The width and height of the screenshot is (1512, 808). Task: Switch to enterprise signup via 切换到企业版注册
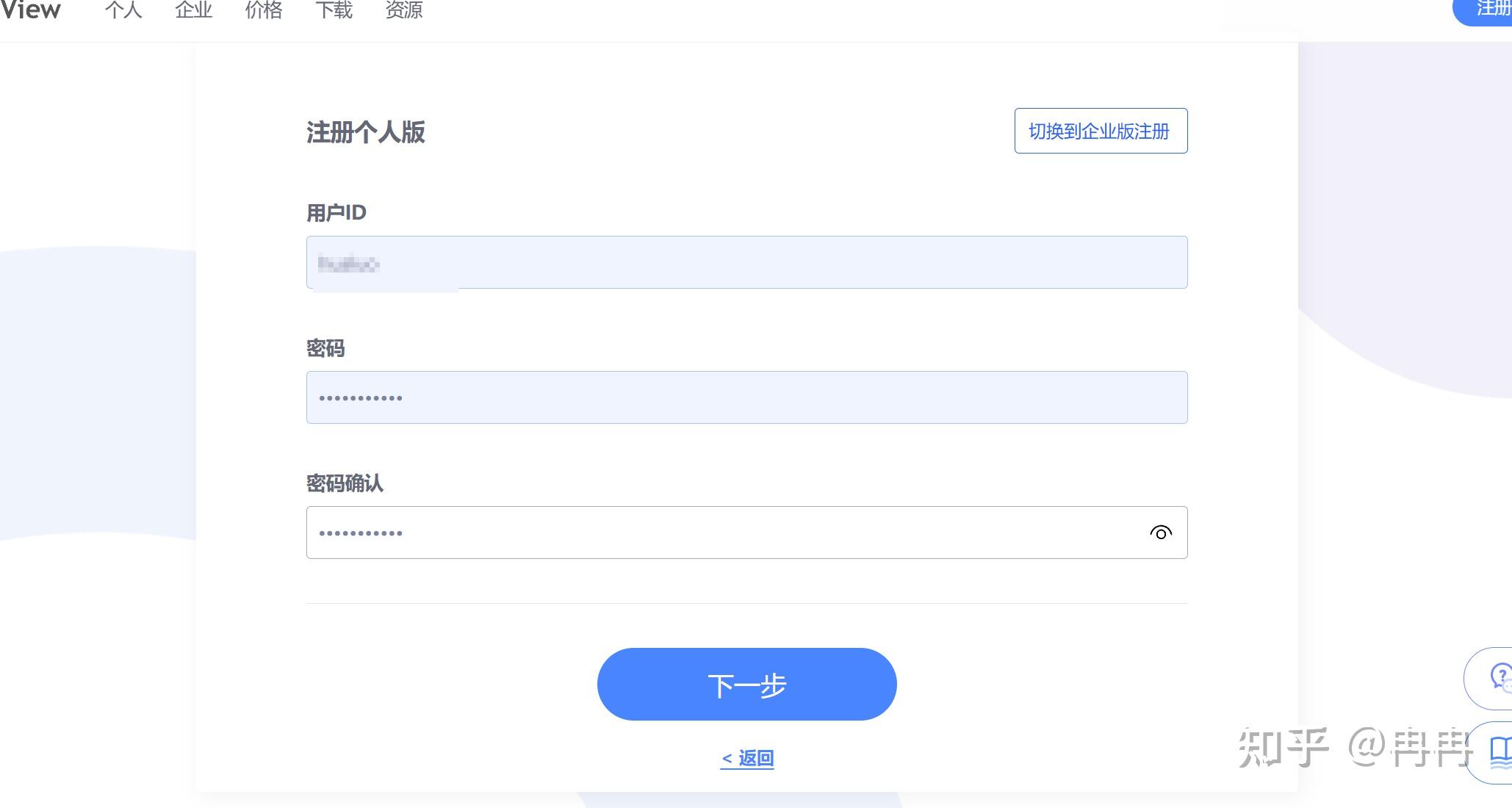click(1100, 131)
